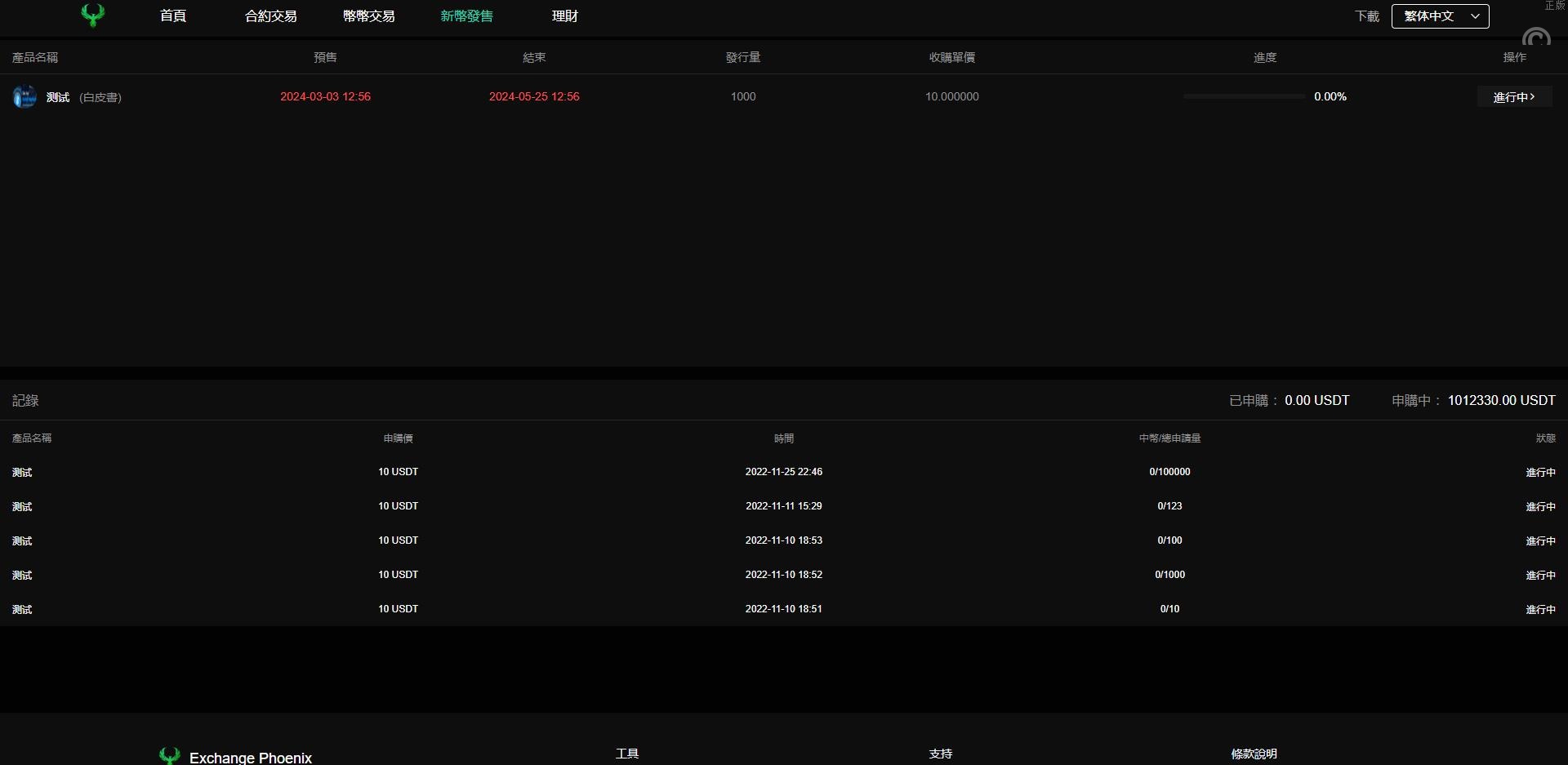Click the 测试 product coin icon
Viewport: 1568px width, 765px height.
click(x=24, y=96)
